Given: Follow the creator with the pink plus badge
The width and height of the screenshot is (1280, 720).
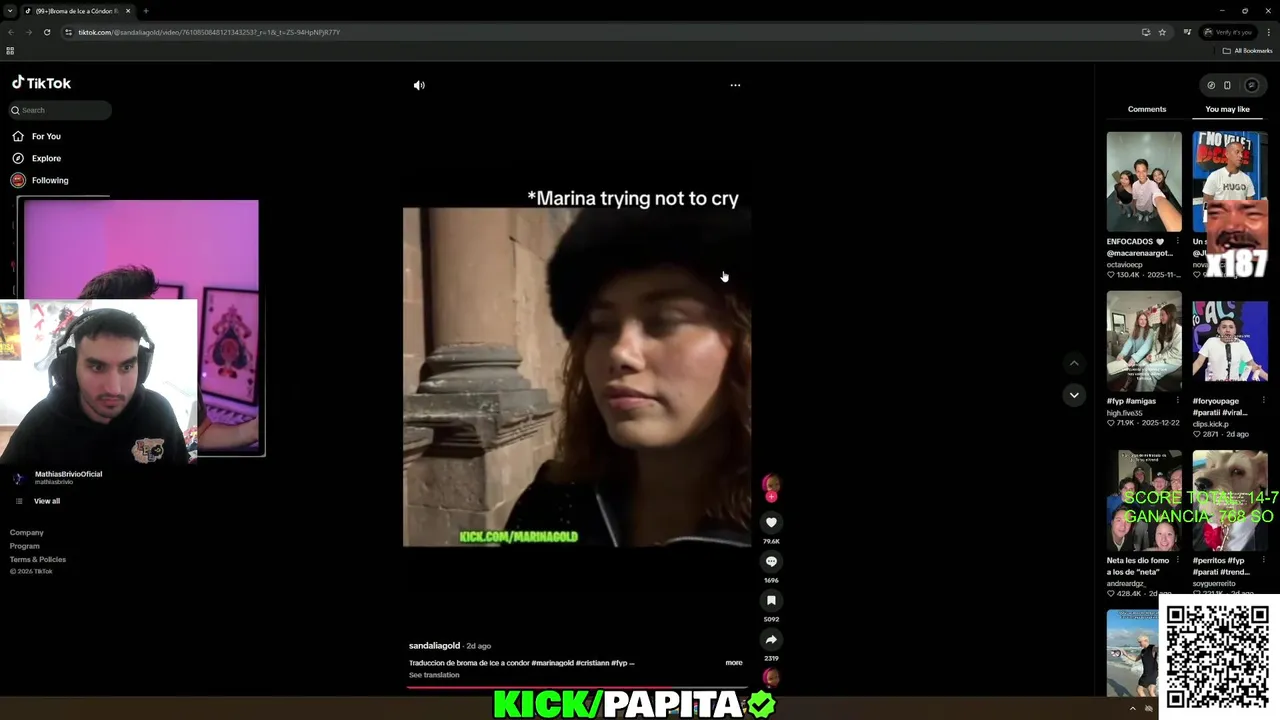Looking at the screenshot, I should click(x=771, y=497).
